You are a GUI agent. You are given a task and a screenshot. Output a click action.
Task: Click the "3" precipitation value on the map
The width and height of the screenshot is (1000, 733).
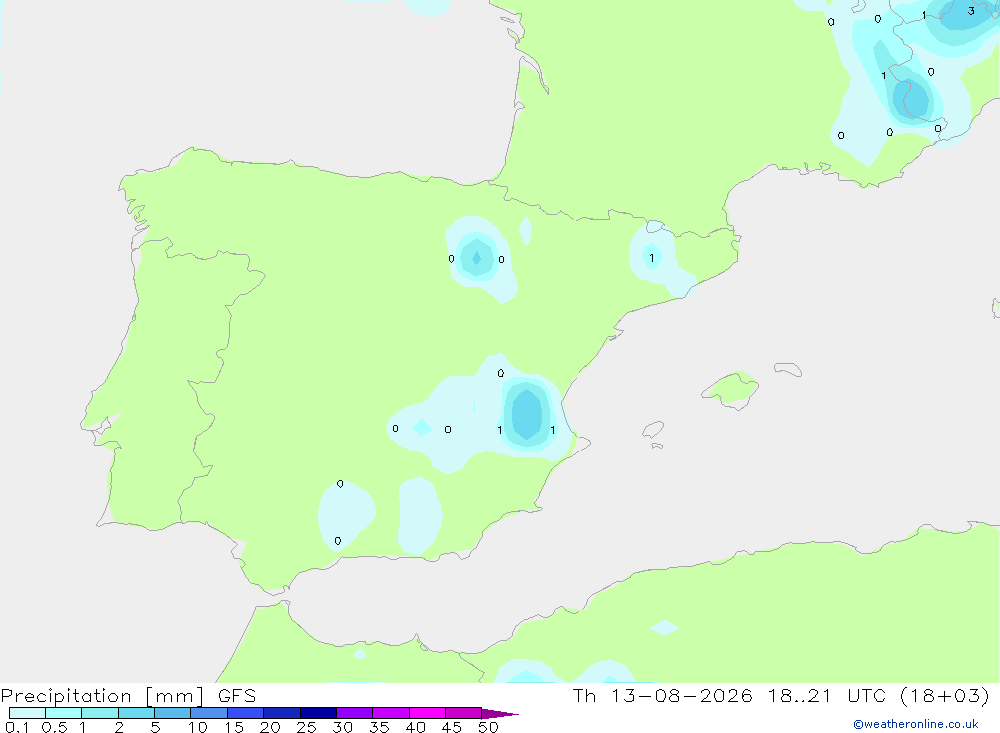[x=971, y=11]
